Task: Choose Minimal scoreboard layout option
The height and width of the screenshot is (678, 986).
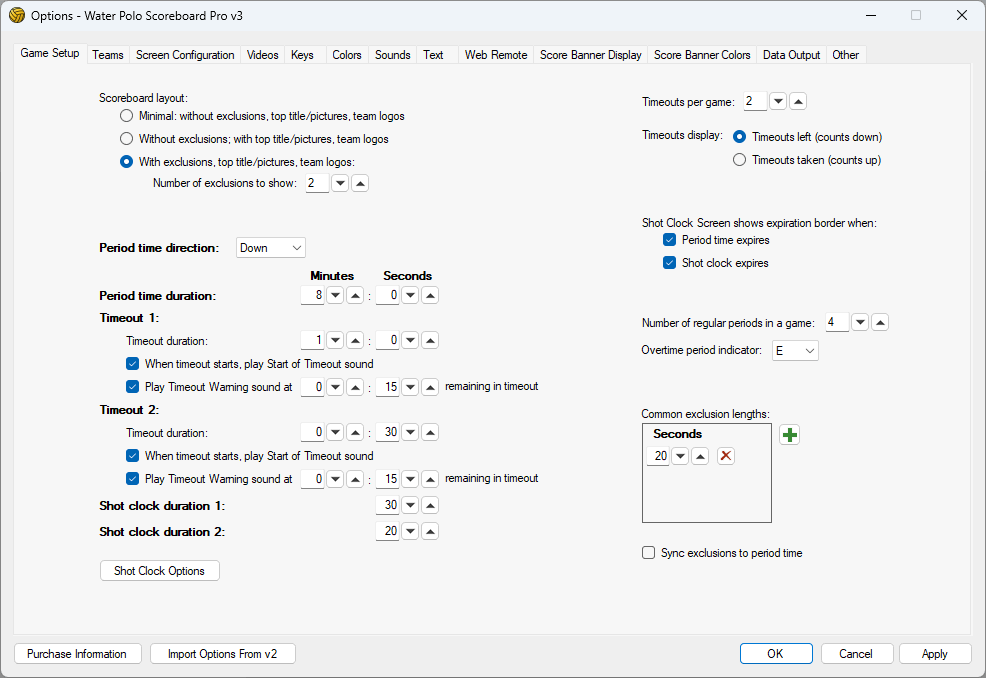Action: click(127, 116)
